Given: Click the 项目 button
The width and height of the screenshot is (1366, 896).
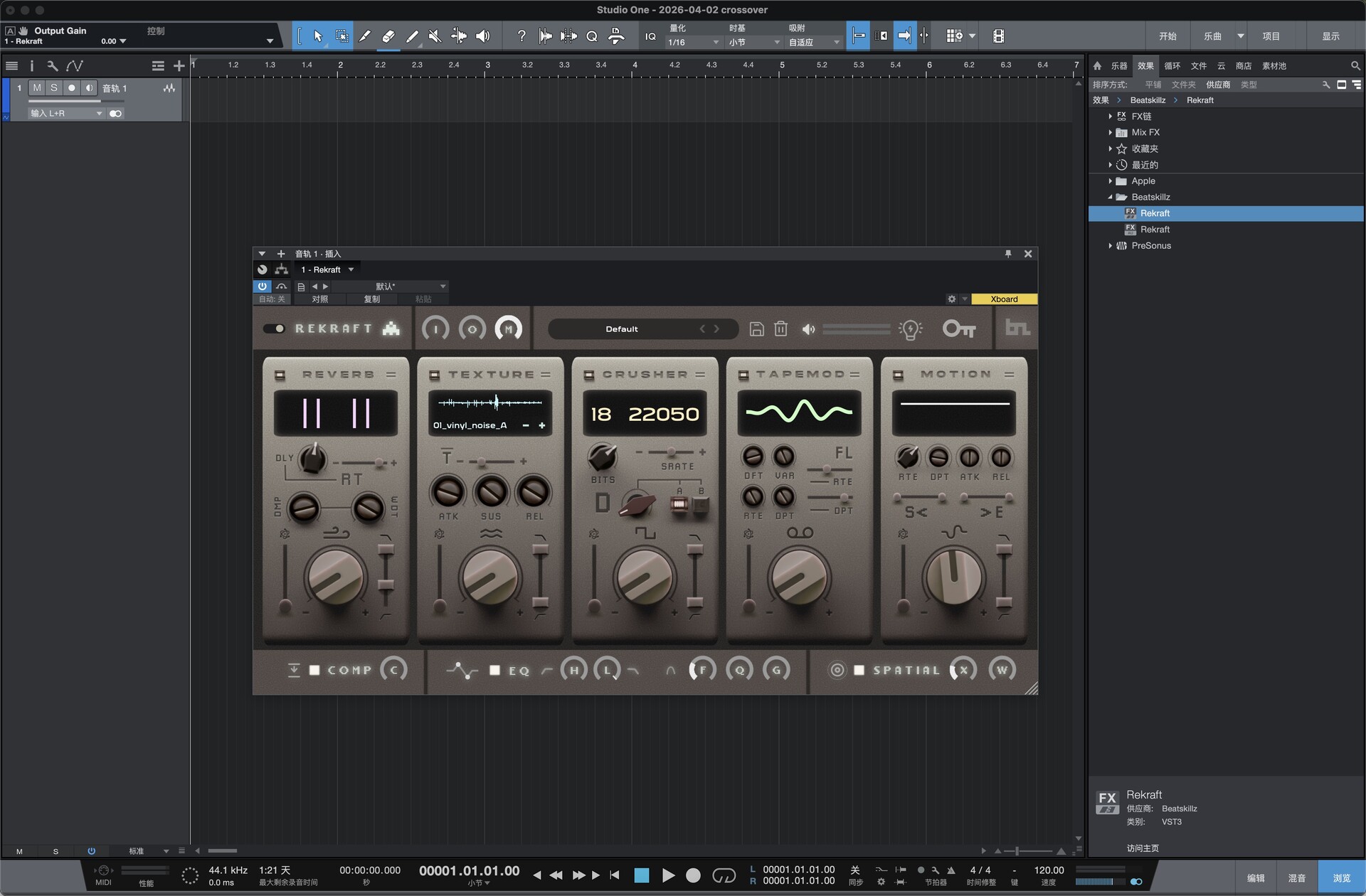Looking at the screenshot, I should 1271,36.
